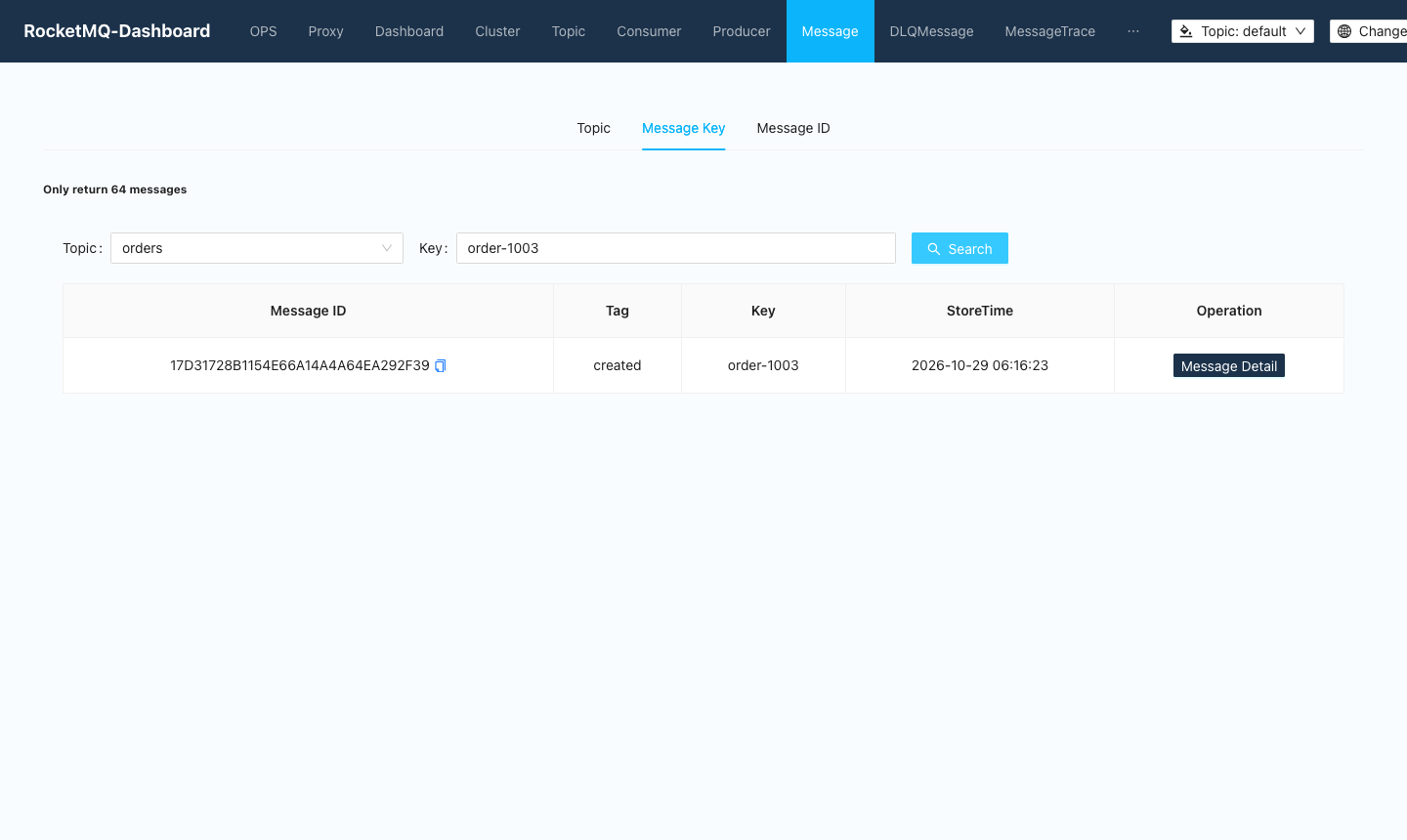Image resolution: width=1407 pixels, height=840 pixels.
Task: Switch to the Topic query tab
Action: [593, 128]
